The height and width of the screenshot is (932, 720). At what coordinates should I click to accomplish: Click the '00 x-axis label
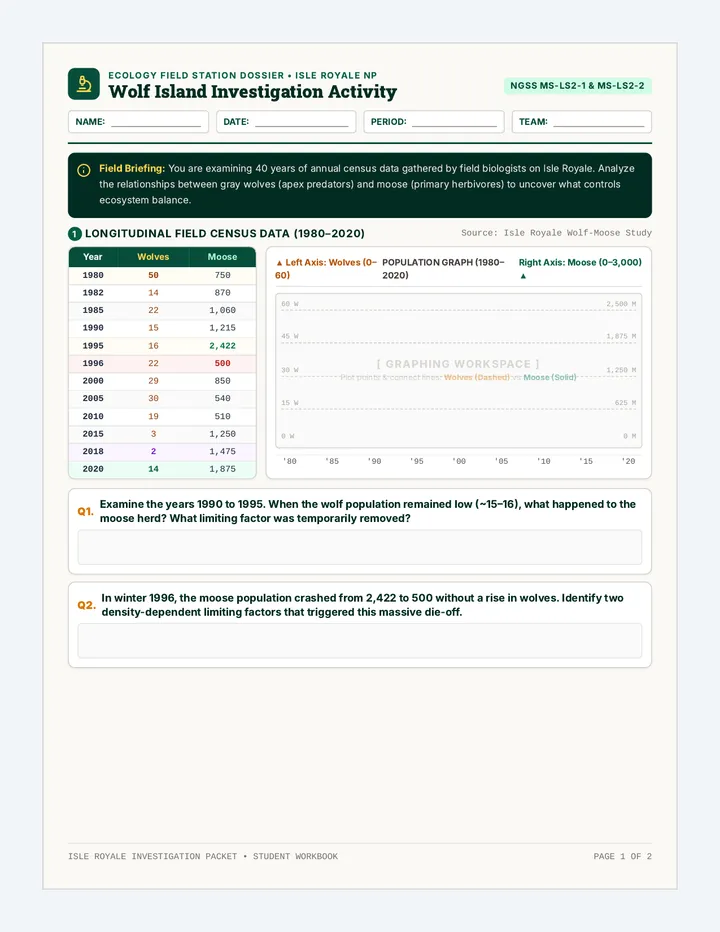pyautogui.click(x=459, y=461)
